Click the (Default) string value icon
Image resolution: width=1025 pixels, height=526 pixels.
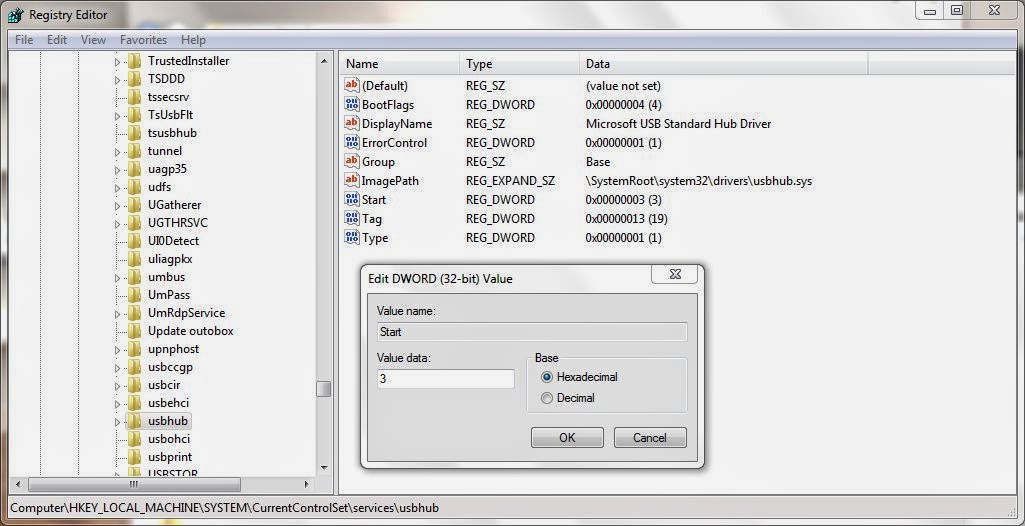pyautogui.click(x=352, y=86)
